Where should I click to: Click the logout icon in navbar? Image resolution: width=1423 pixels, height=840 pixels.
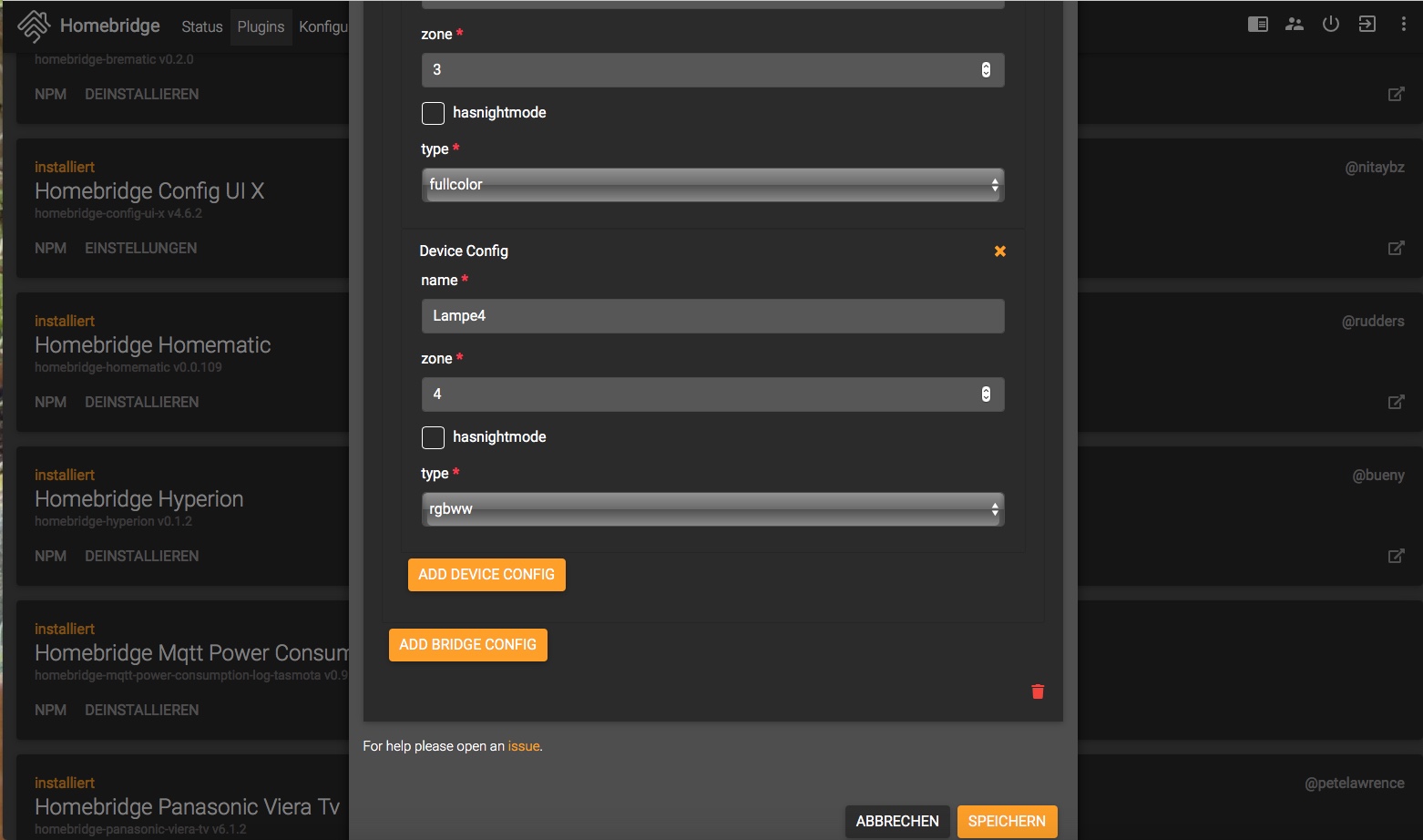pos(1367,25)
